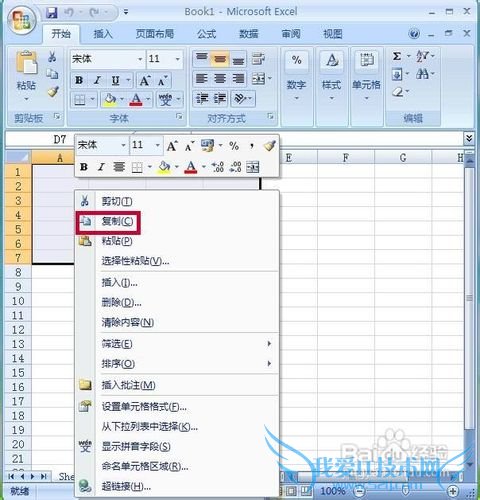This screenshot has height=500, width=480.
Task: Align text right in ribbon
Action: coord(238,79)
